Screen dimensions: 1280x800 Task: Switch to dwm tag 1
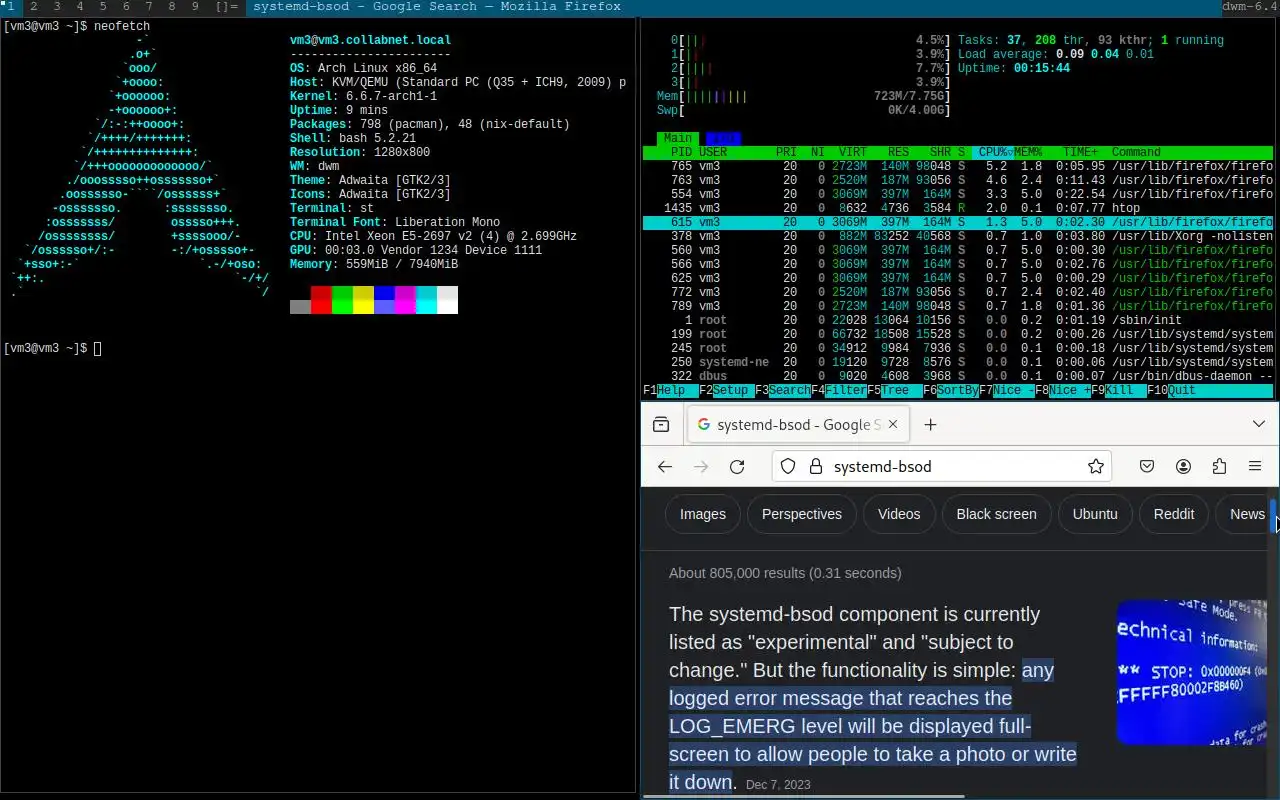(11, 6)
